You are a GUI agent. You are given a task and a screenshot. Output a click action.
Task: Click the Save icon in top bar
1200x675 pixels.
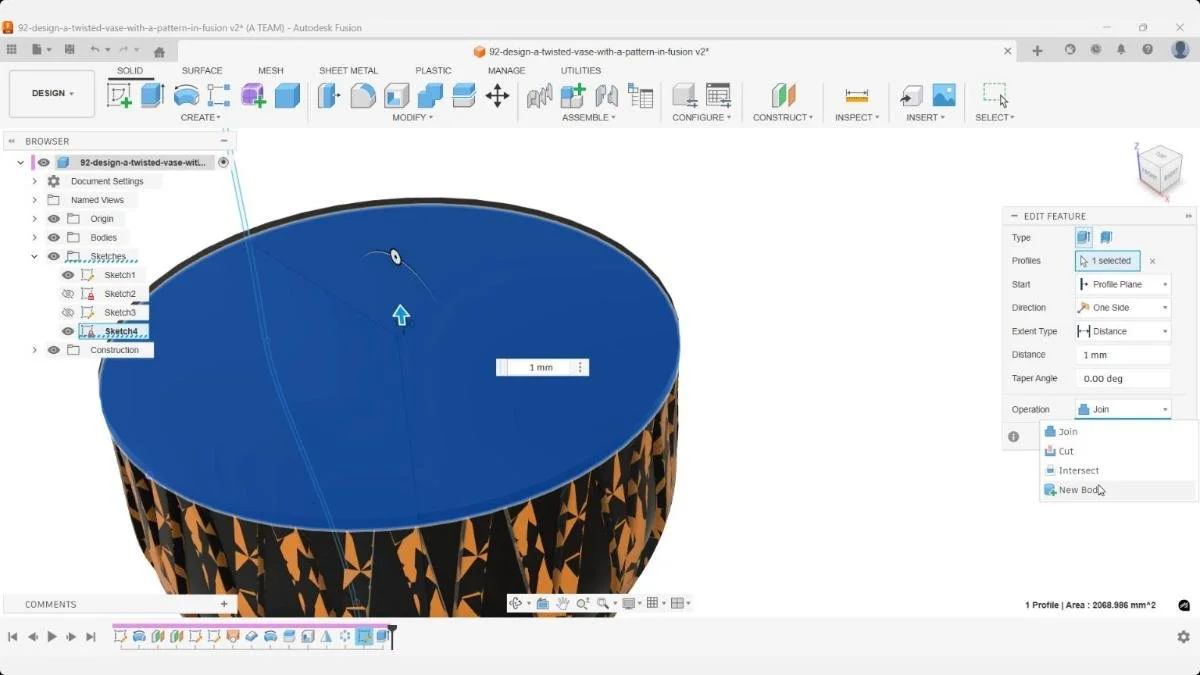(69, 49)
